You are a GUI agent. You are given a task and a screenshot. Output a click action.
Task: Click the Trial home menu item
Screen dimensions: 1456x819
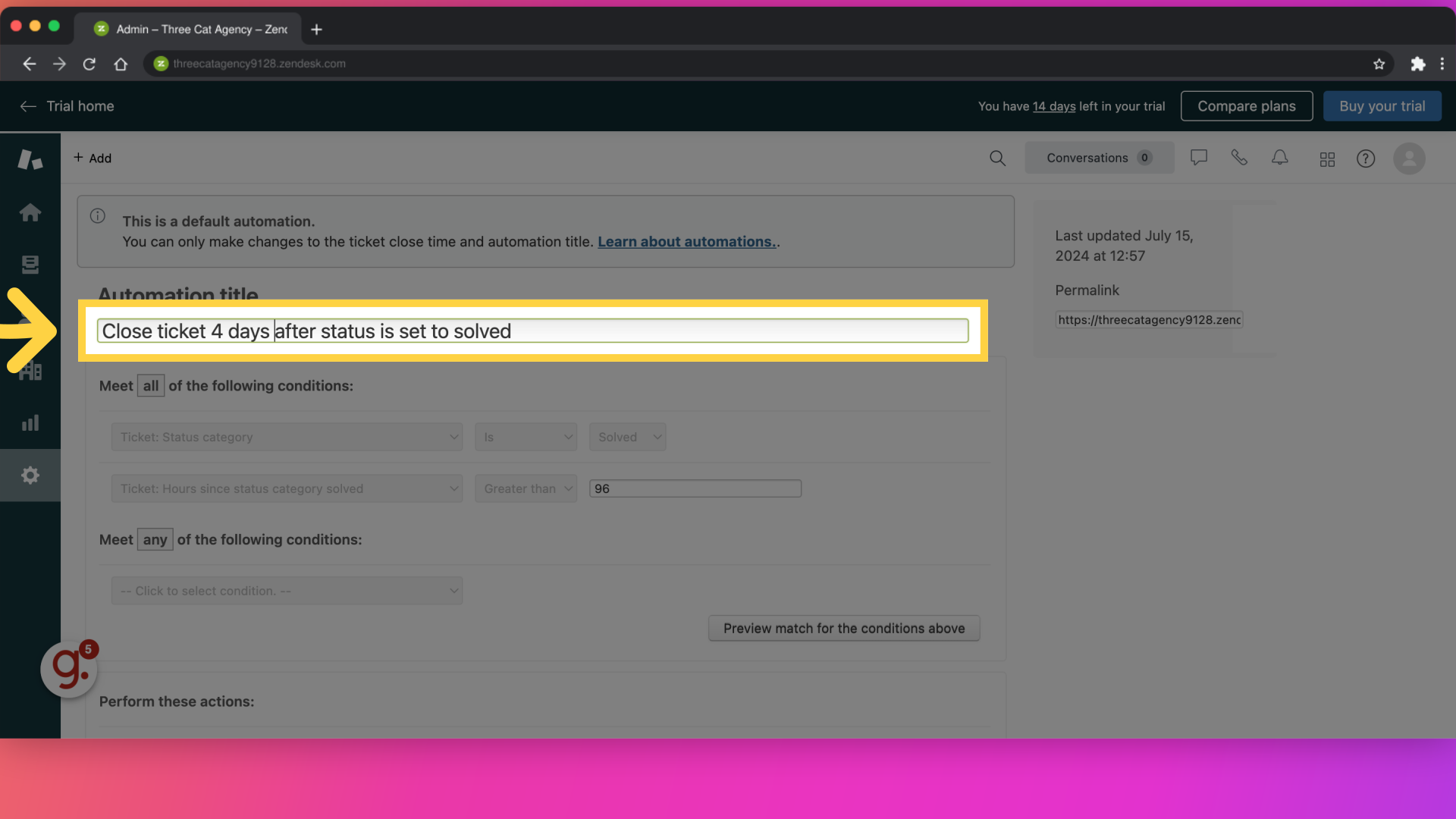coord(79,105)
